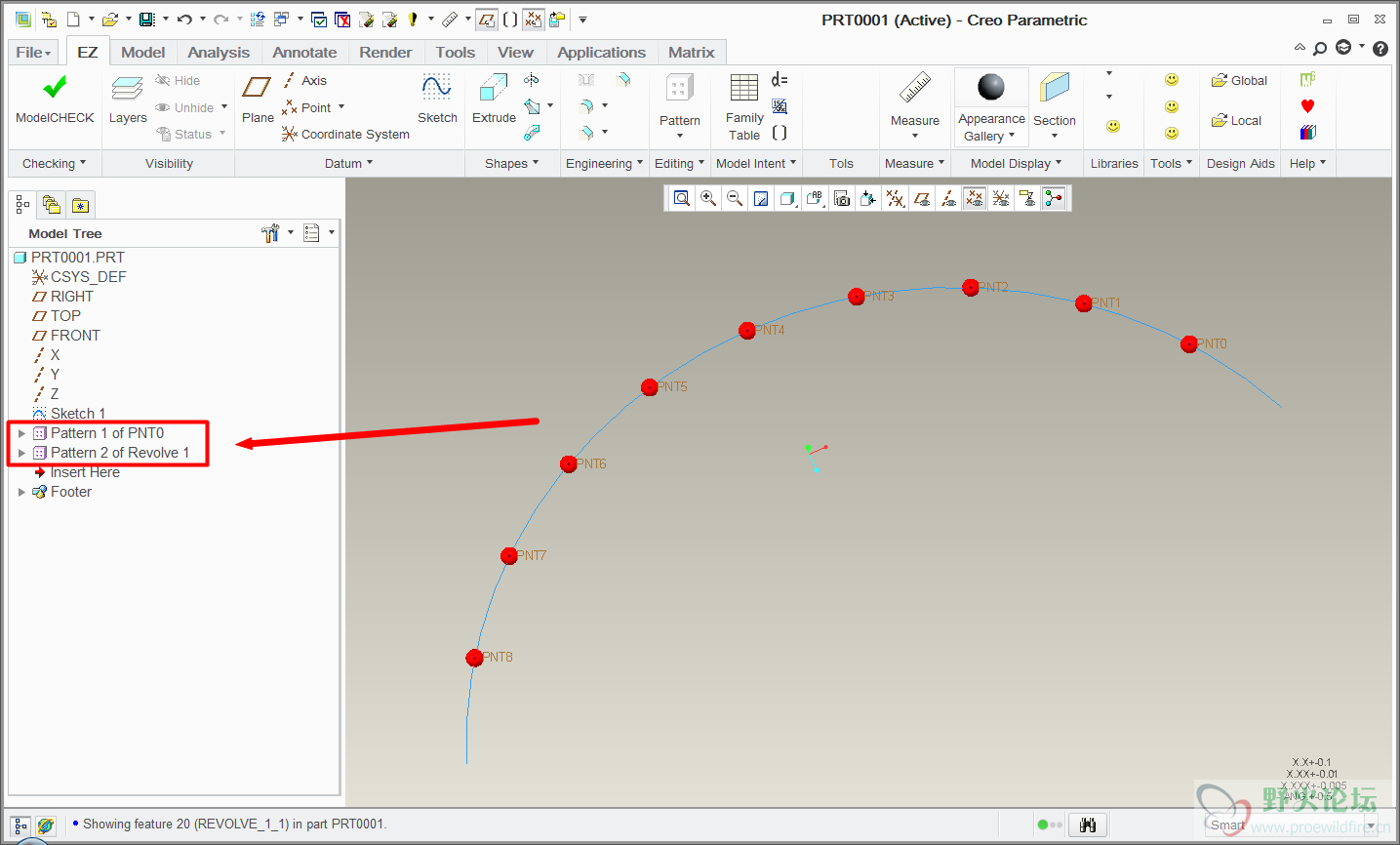Click Undo in quick access toolbar
Viewport: 1400px width, 845px height.
tap(184, 20)
